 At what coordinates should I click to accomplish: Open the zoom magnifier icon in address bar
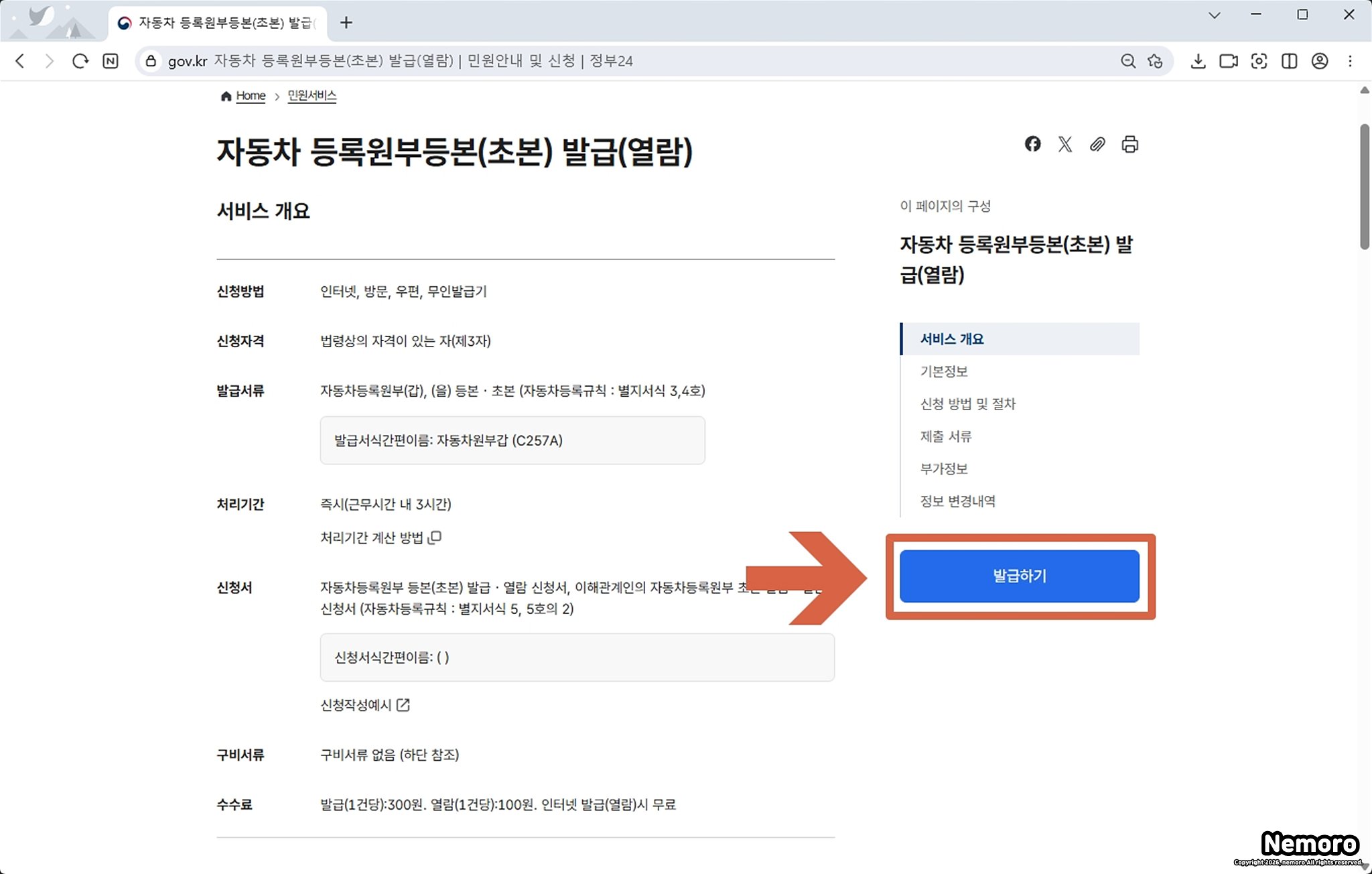1127,61
